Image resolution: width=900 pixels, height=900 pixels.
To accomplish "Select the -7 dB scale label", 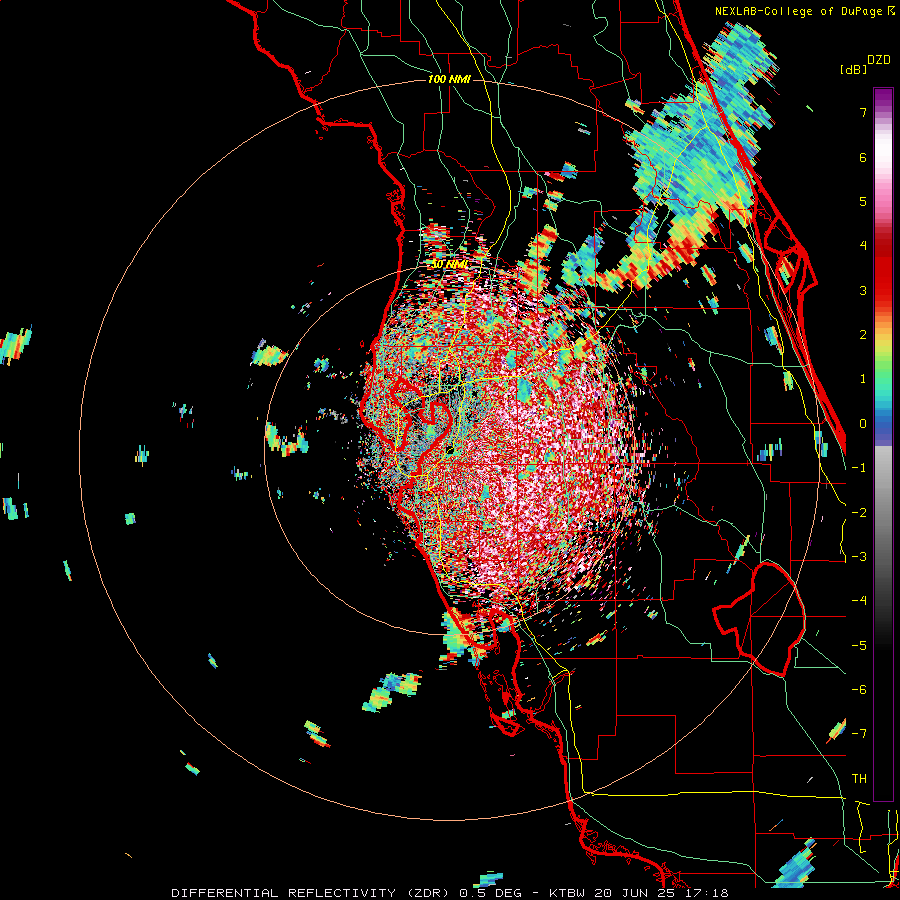I will point(859,734).
